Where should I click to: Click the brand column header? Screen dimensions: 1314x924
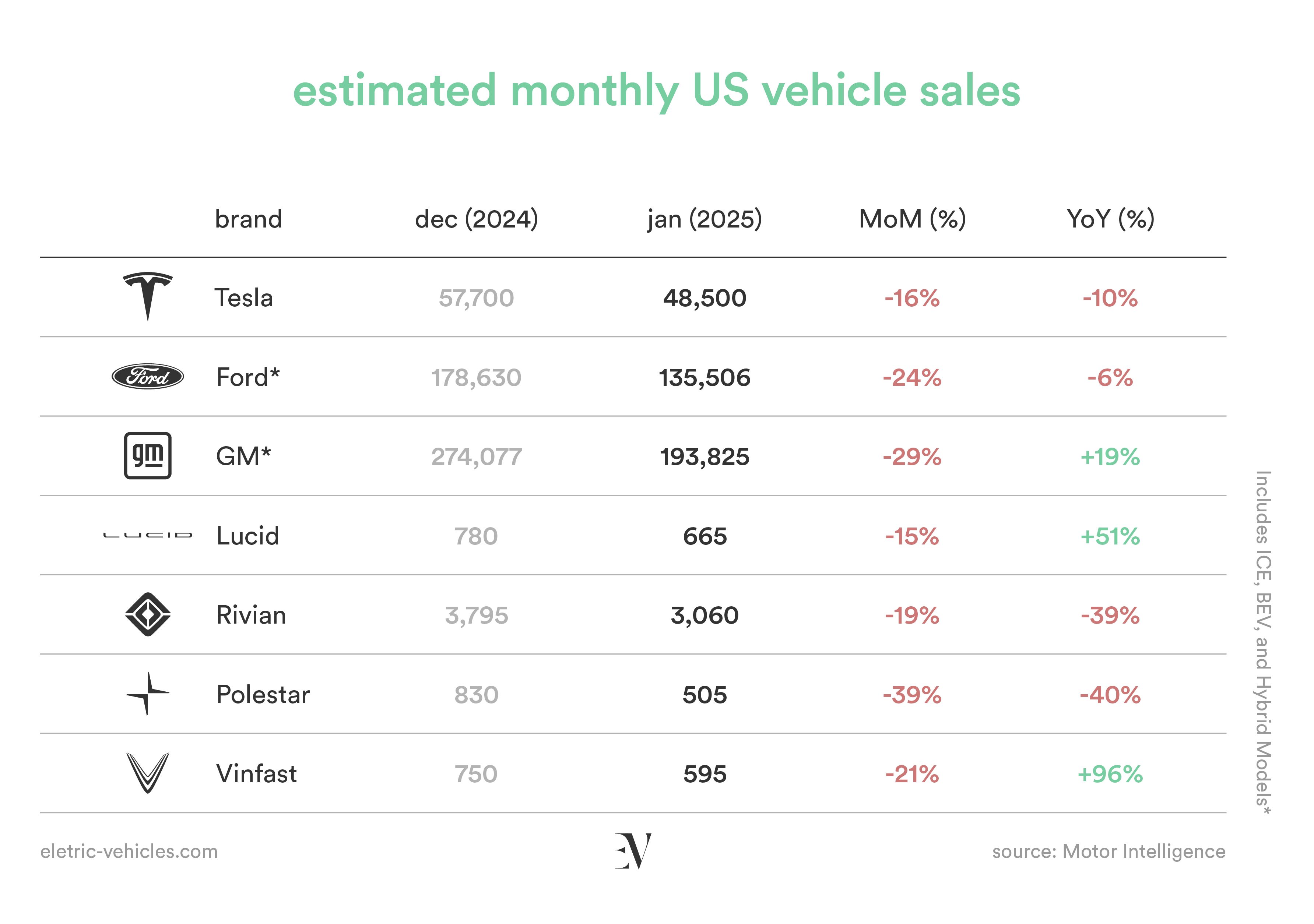click(248, 219)
